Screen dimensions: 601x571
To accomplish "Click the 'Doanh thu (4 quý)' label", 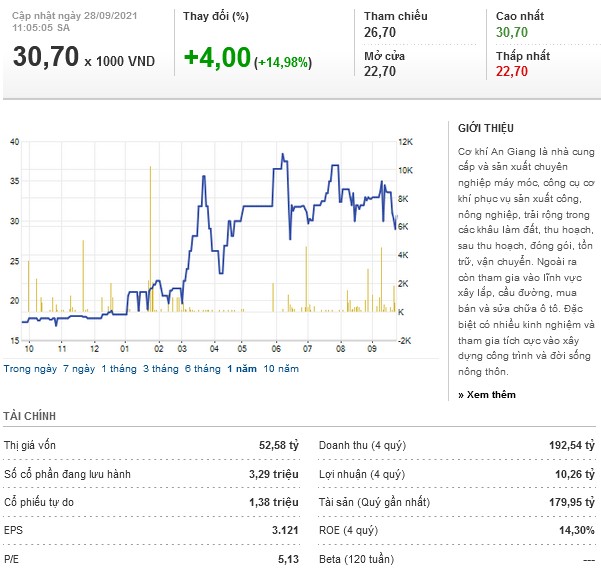I will (x=362, y=445).
